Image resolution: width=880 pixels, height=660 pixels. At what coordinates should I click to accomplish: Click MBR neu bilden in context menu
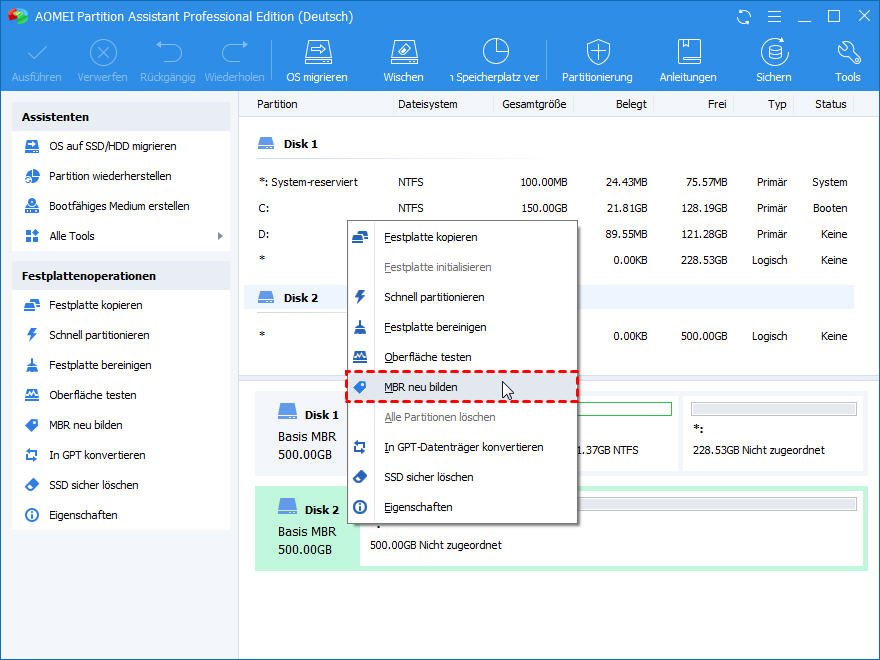coord(461,387)
